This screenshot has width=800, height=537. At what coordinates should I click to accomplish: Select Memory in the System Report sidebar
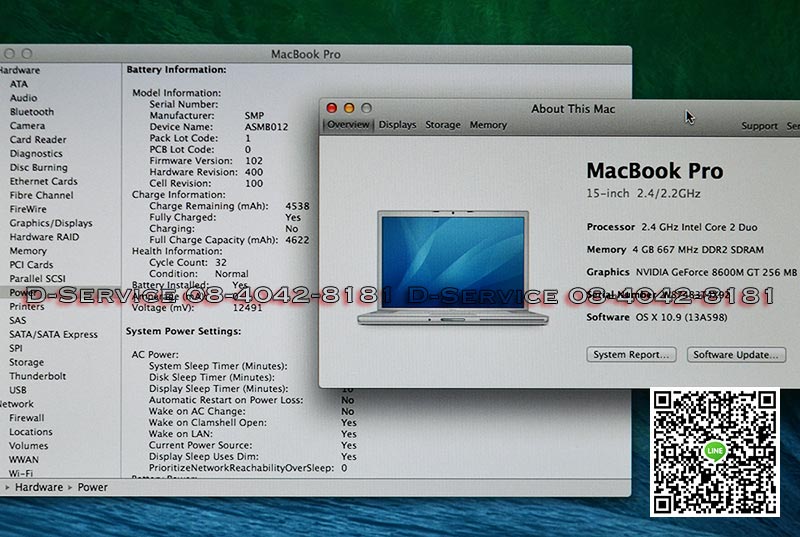tap(28, 251)
